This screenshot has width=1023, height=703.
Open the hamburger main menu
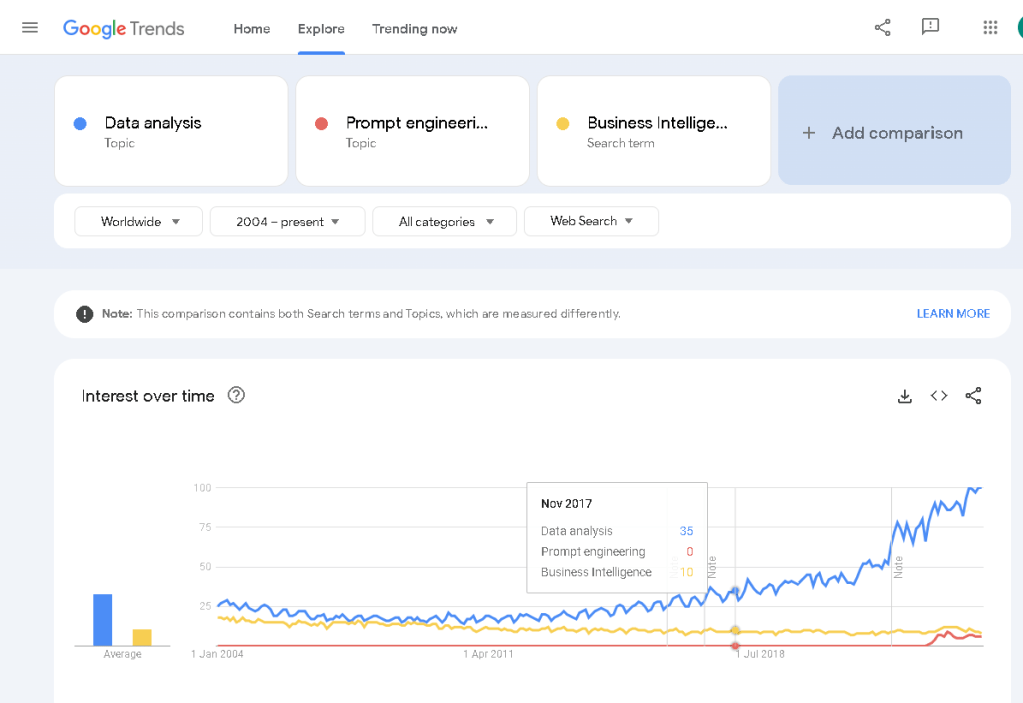tap(30, 28)
